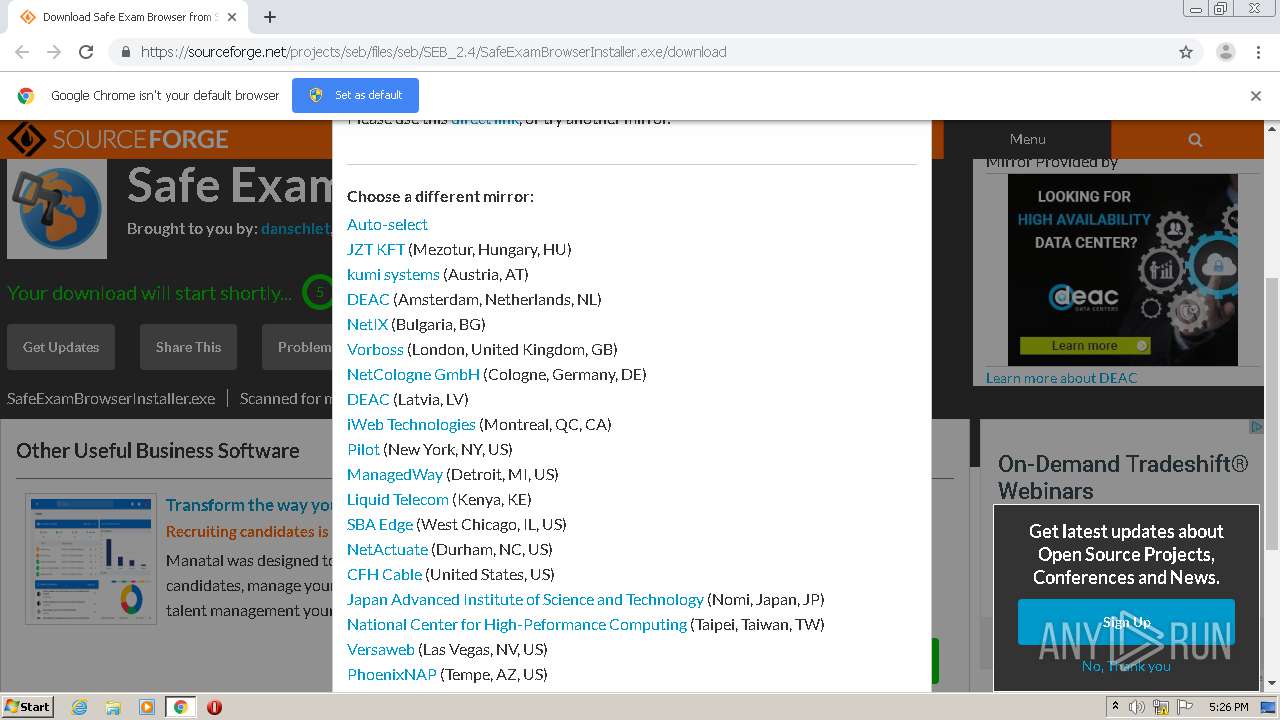Choose Pilot New York mirror
The image size is (1280, 720).
(363, 449)
